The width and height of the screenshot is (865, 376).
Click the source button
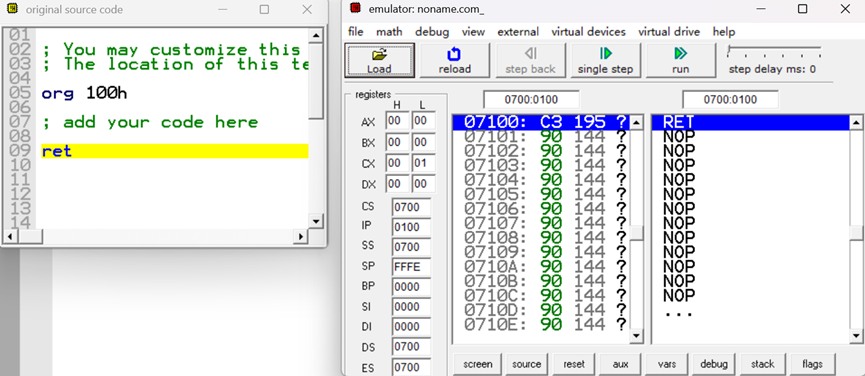coord(526,364)
